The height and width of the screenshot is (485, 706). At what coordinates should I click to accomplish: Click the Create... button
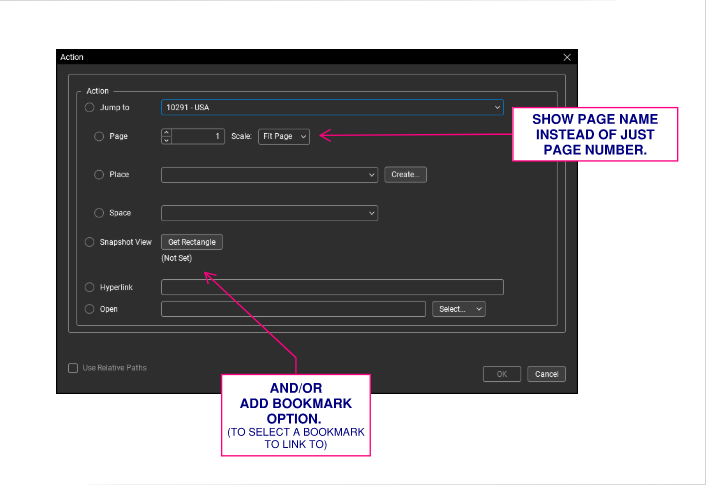(405, 175)
